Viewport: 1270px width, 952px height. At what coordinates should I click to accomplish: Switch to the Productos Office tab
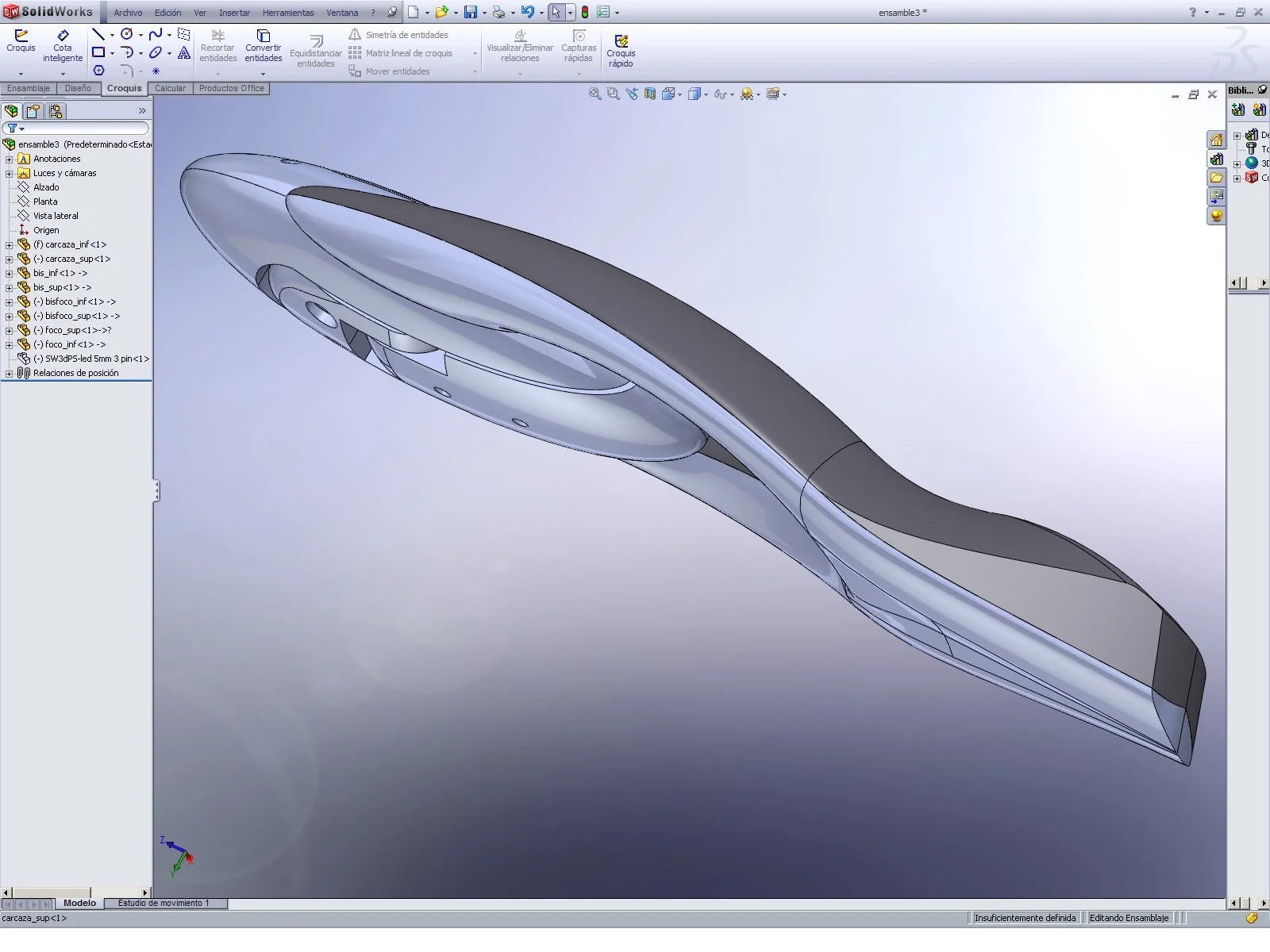[231, 88]
